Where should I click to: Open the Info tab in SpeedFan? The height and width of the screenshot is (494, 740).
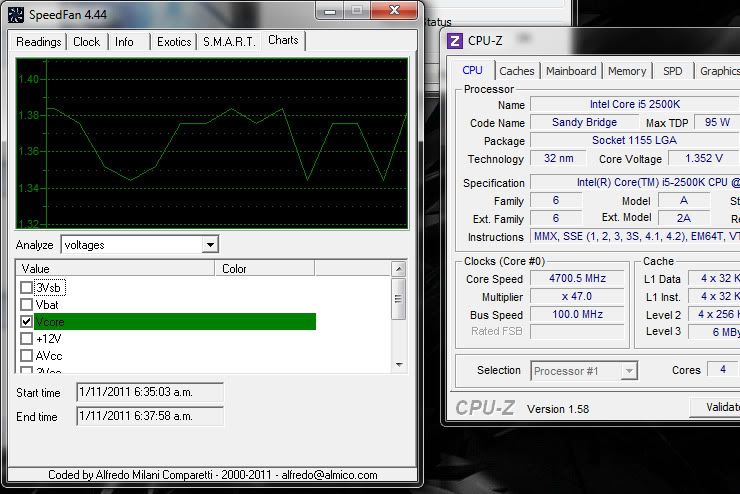tap(124, 42)
